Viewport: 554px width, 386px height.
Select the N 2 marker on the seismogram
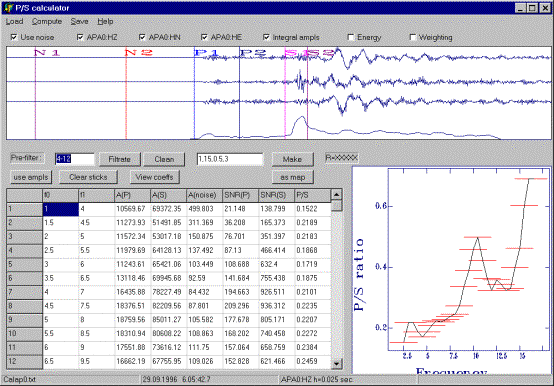coord(138,53)
